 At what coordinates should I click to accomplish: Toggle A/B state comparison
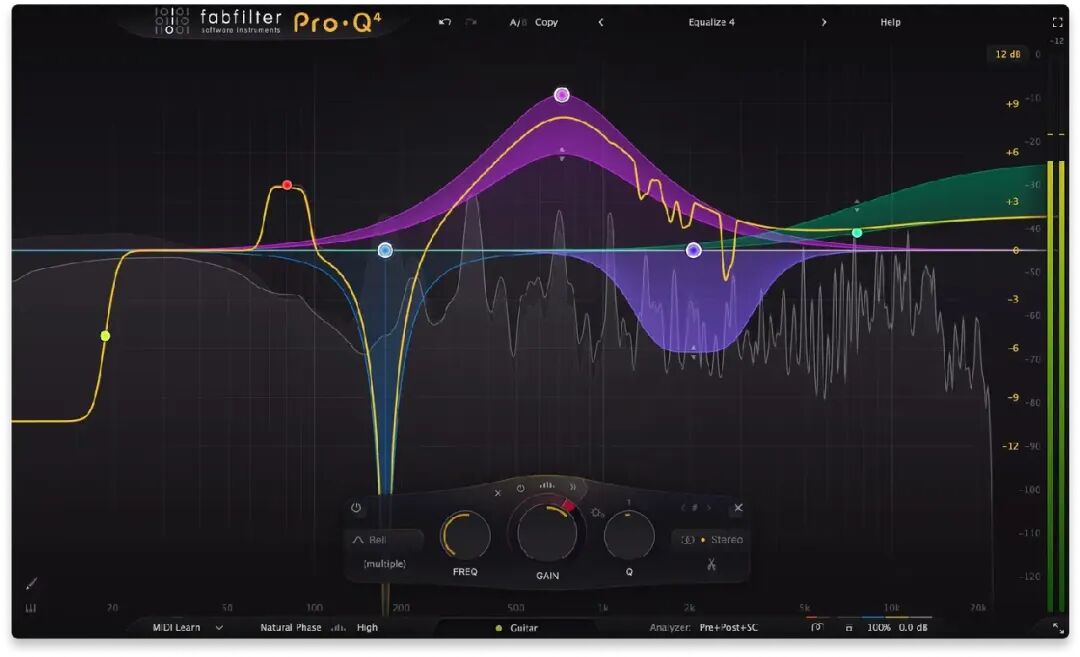click(517, 22)
